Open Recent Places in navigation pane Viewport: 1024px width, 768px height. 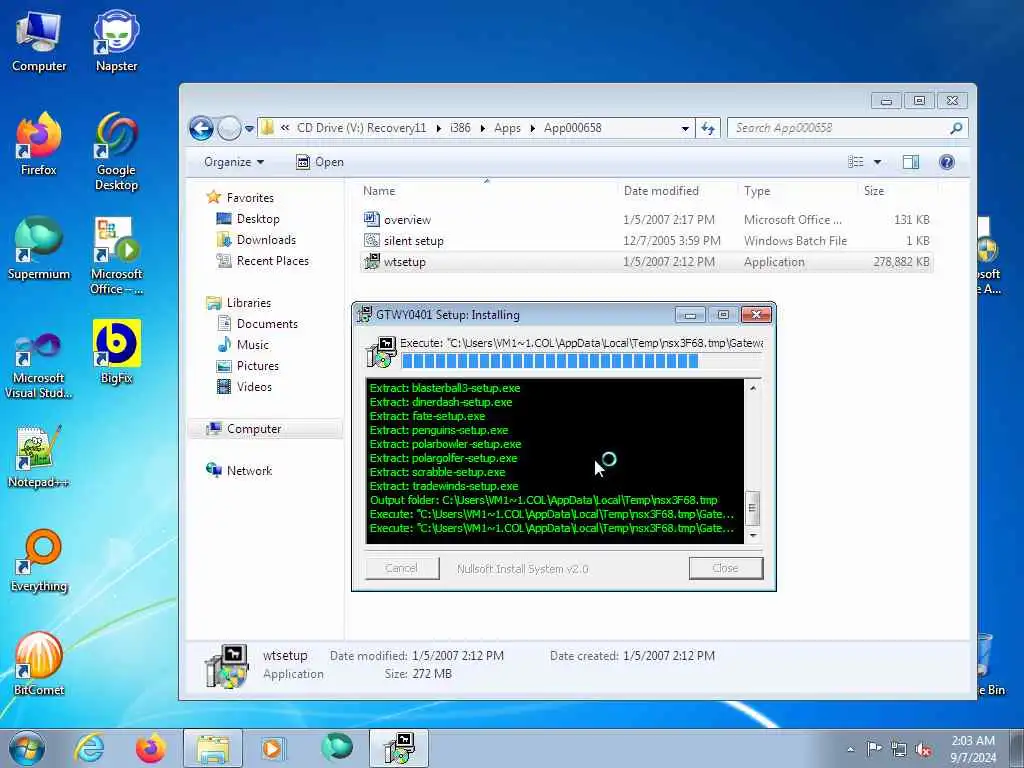pyautogui.click(x=272, y=261)
